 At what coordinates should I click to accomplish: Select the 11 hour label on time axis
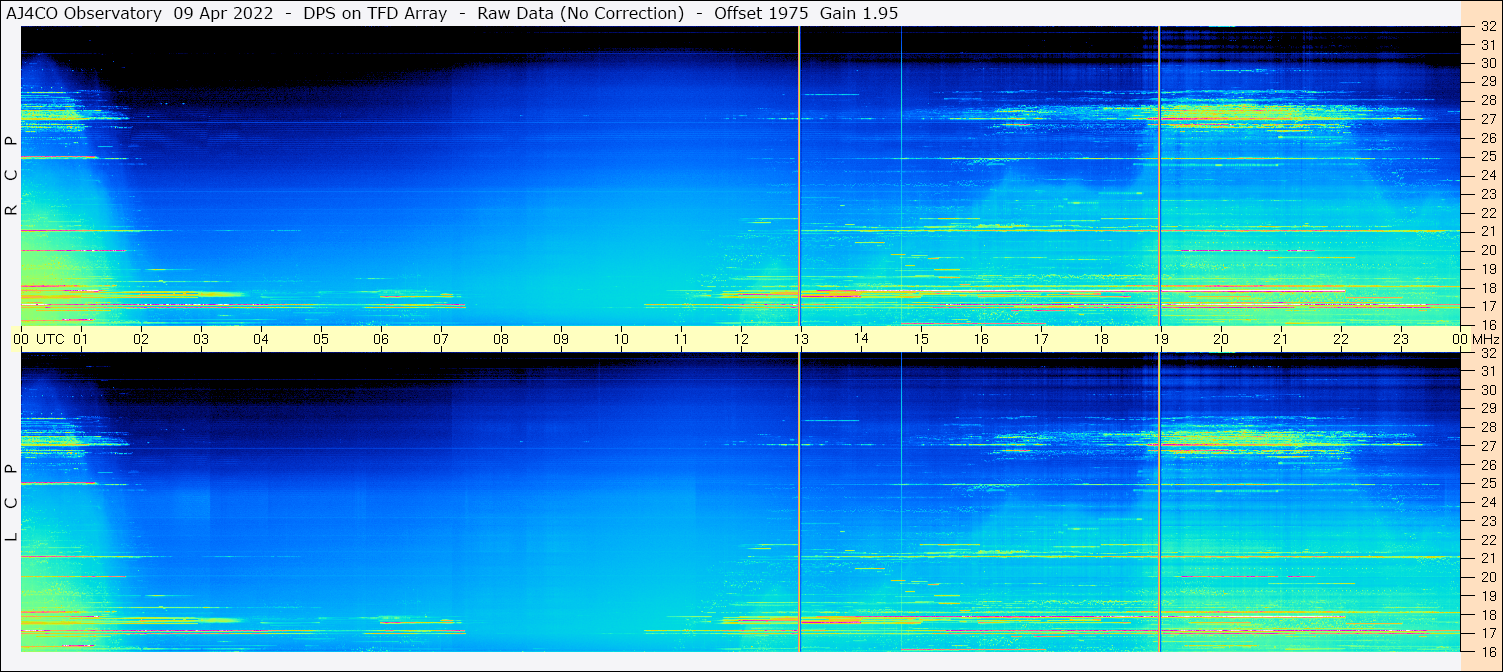[681, 339]
